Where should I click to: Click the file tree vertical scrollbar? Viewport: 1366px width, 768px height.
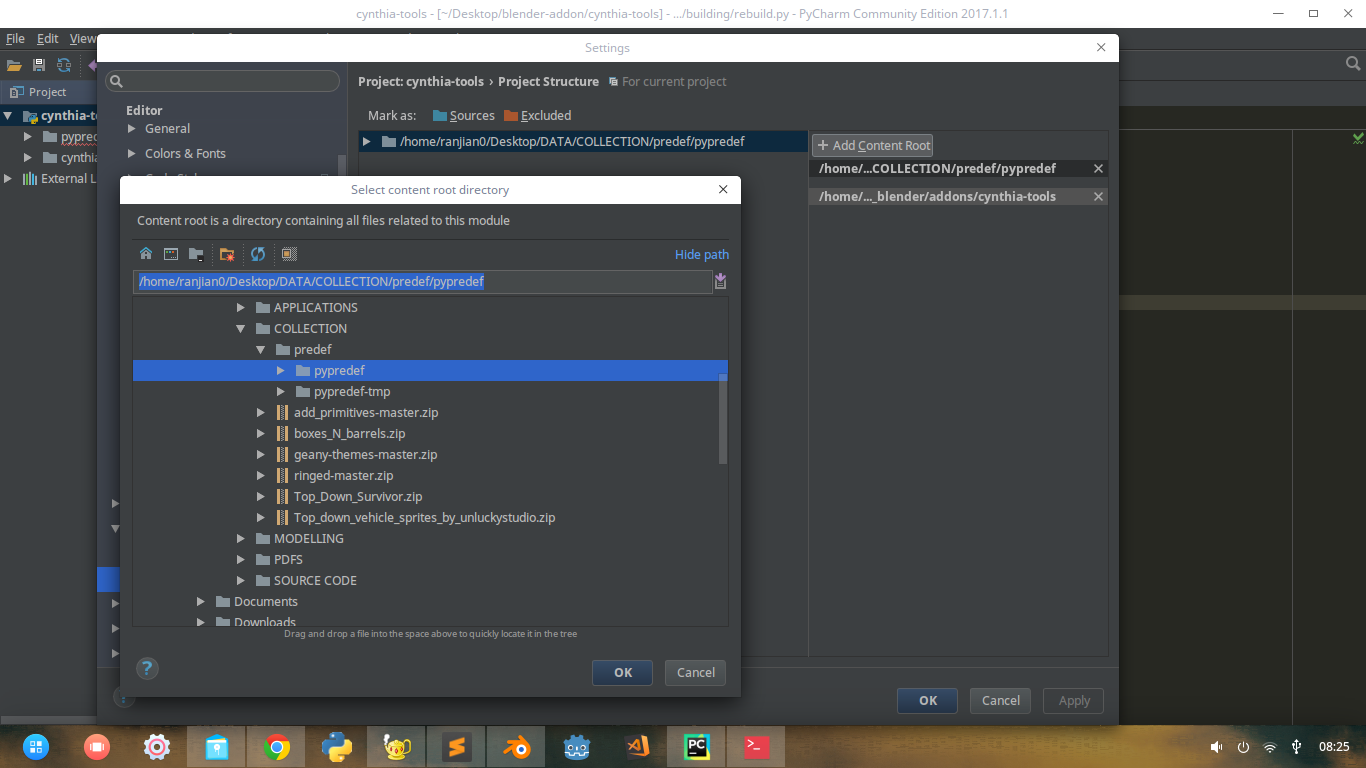pyautogui.click(x=723, y=418)
